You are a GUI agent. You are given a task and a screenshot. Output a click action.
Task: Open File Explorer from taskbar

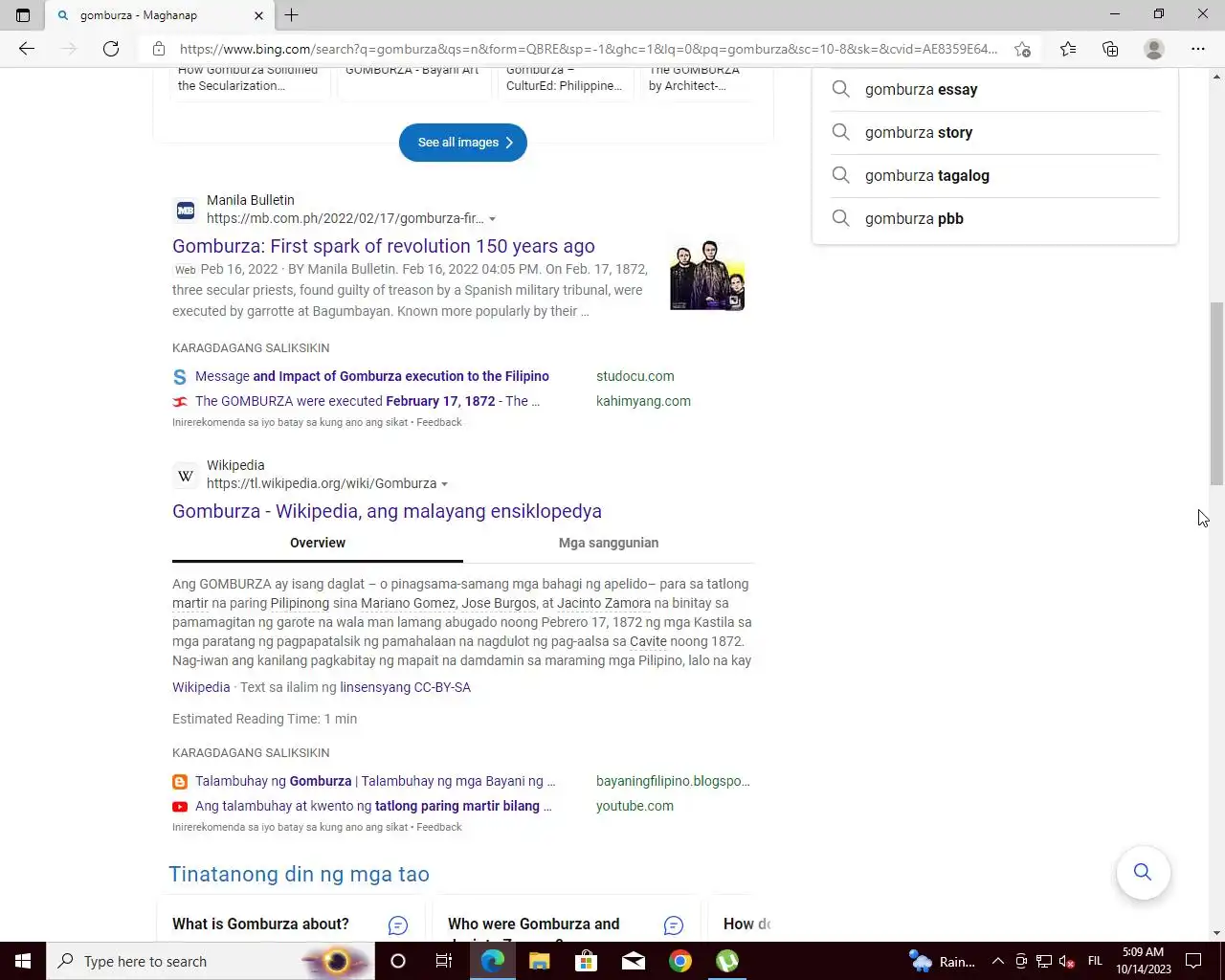tap(539, 961)
